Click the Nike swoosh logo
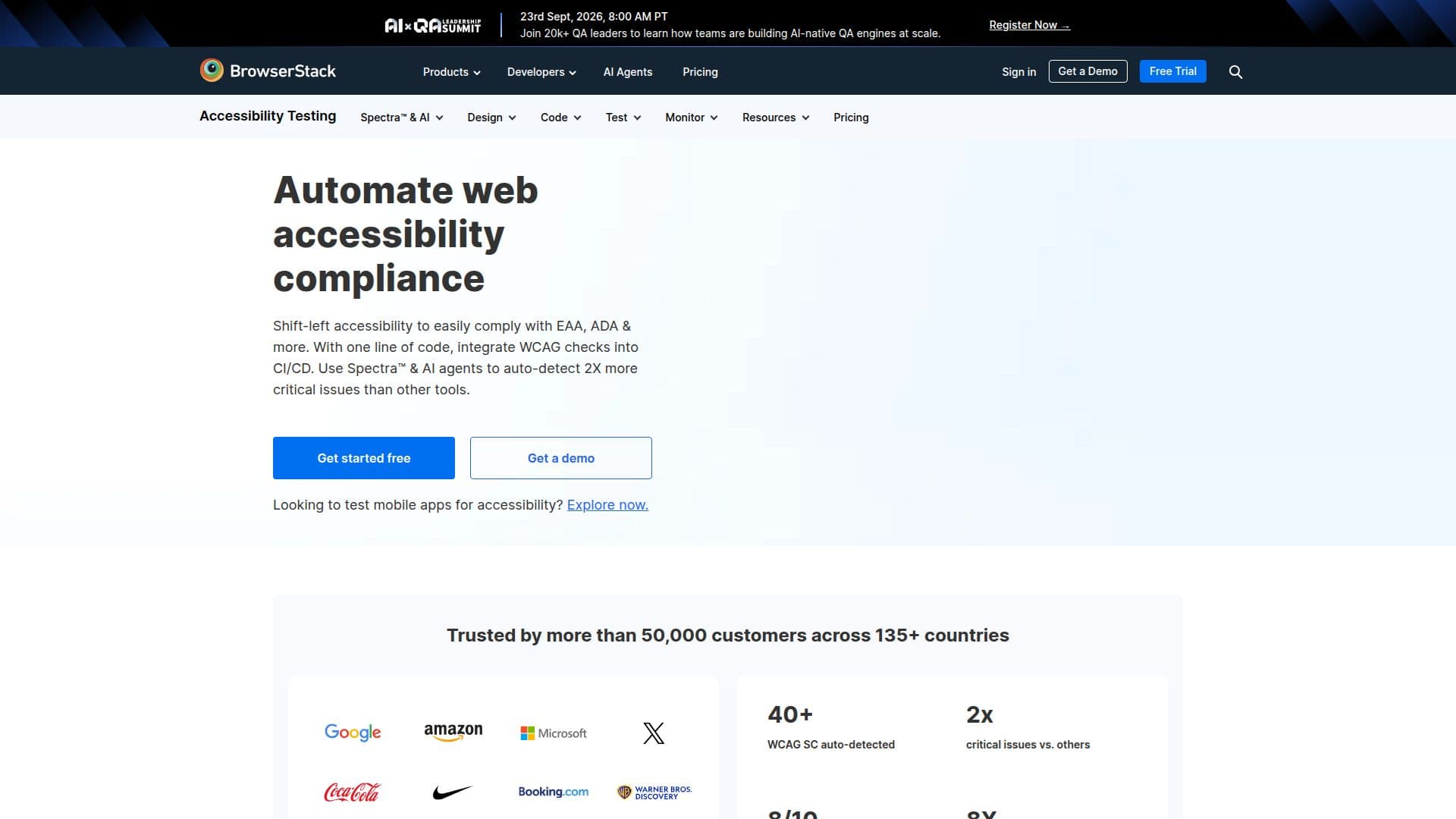This screenshot has height=819, width=1456. (x=453, y=792)
